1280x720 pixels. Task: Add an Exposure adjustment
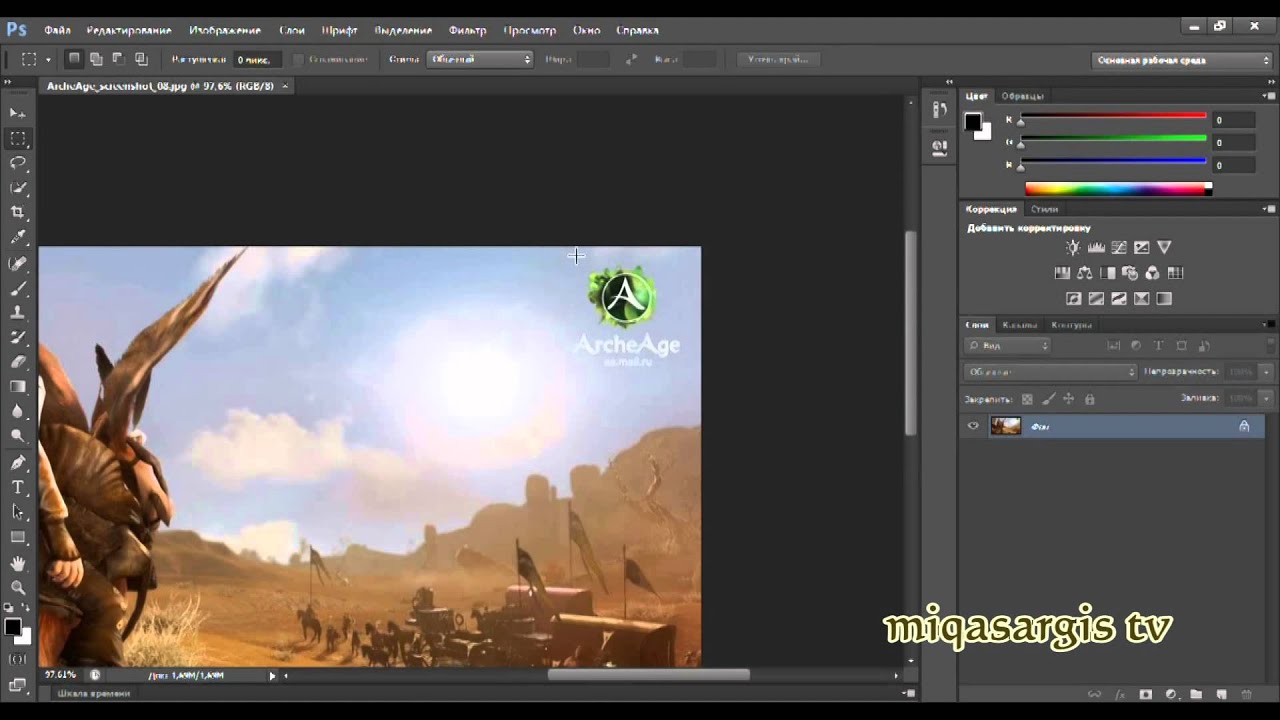click(1141, 247)
